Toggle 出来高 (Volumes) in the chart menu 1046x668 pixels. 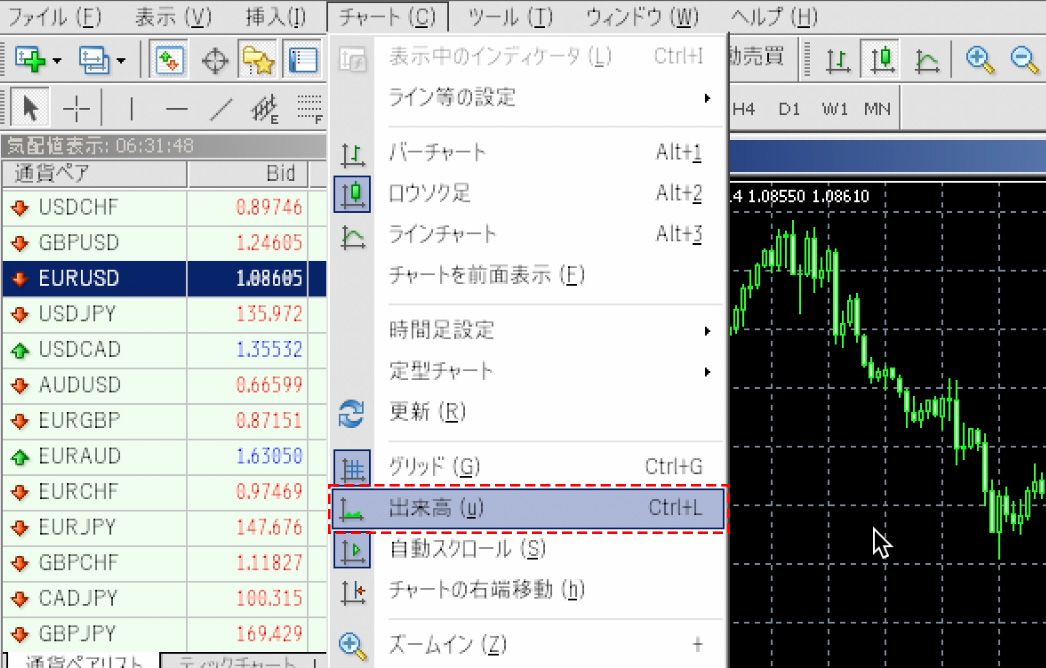click(526, 508)
